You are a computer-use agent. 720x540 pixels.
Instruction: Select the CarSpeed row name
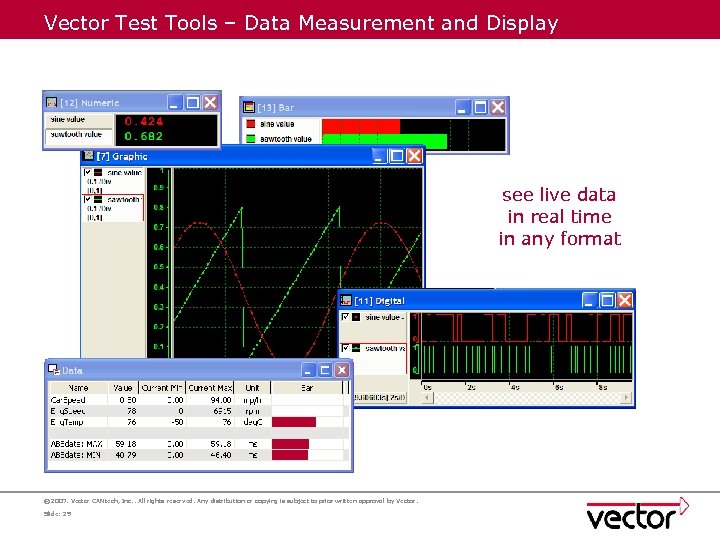[x=68, y=400]
